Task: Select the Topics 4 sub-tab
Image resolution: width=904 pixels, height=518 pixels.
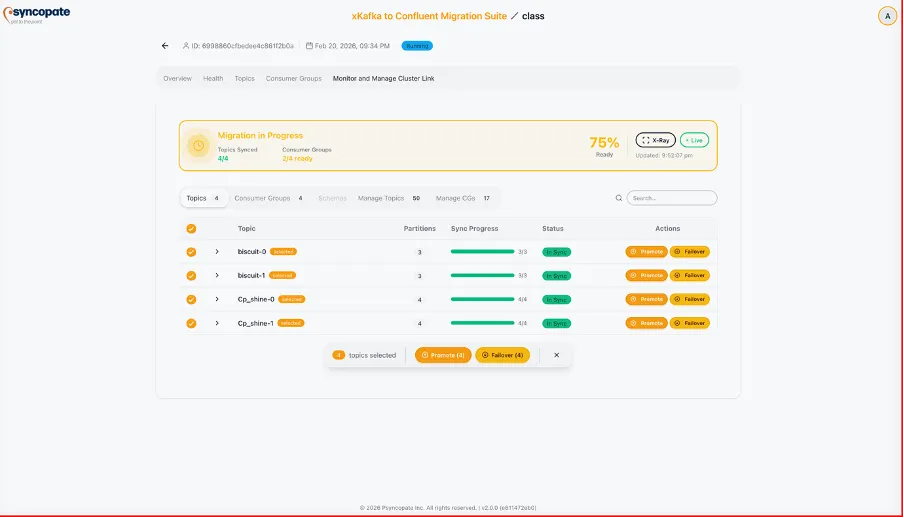Action: (x=204, y=198)
